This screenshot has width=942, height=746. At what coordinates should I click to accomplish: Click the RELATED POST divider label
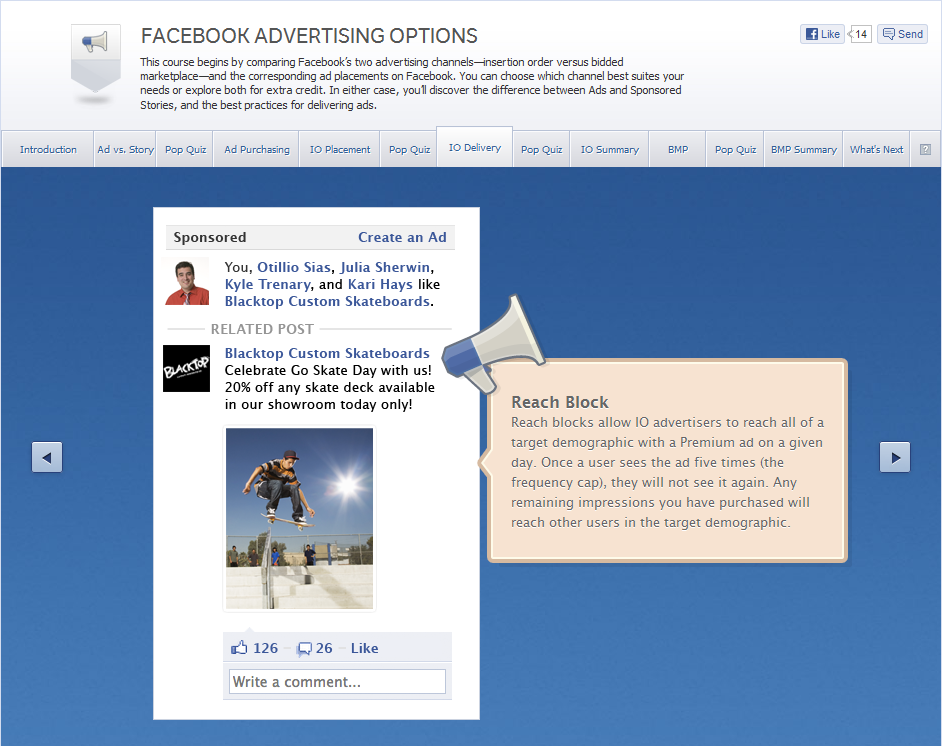point(262,329)
